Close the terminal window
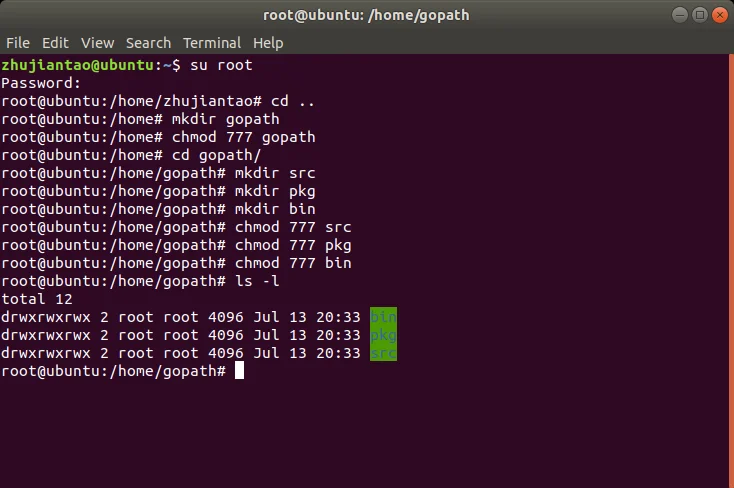 tap(720, 15)
